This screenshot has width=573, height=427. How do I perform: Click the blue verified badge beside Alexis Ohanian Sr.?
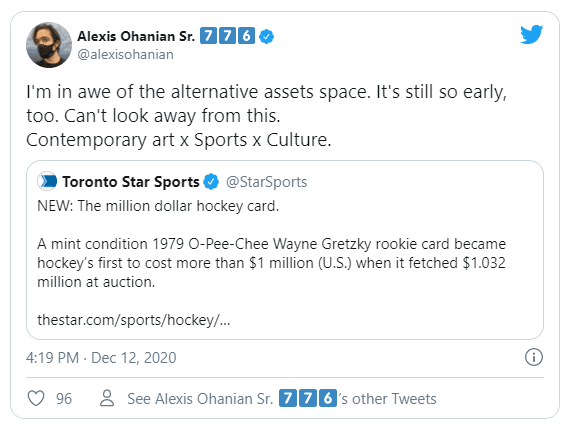click(266, 37)
